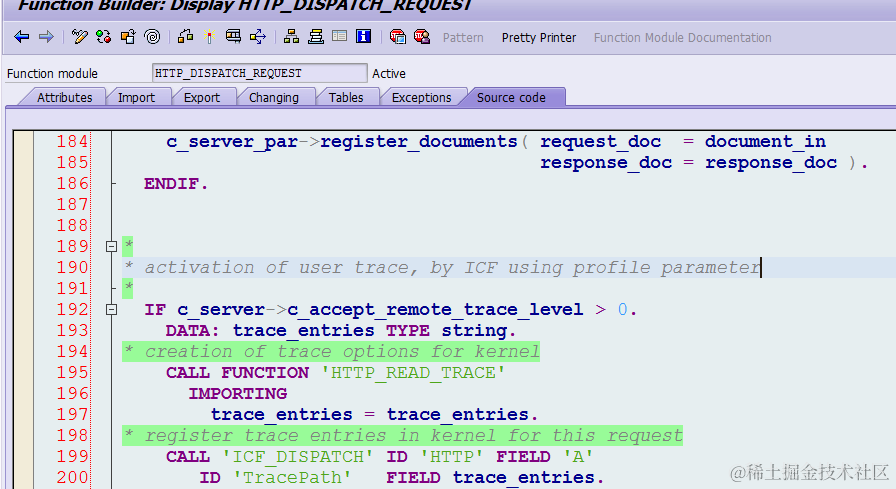Open Other Object icon in toolbar
This screenshot has width=896, height=489.
[128, 37]
